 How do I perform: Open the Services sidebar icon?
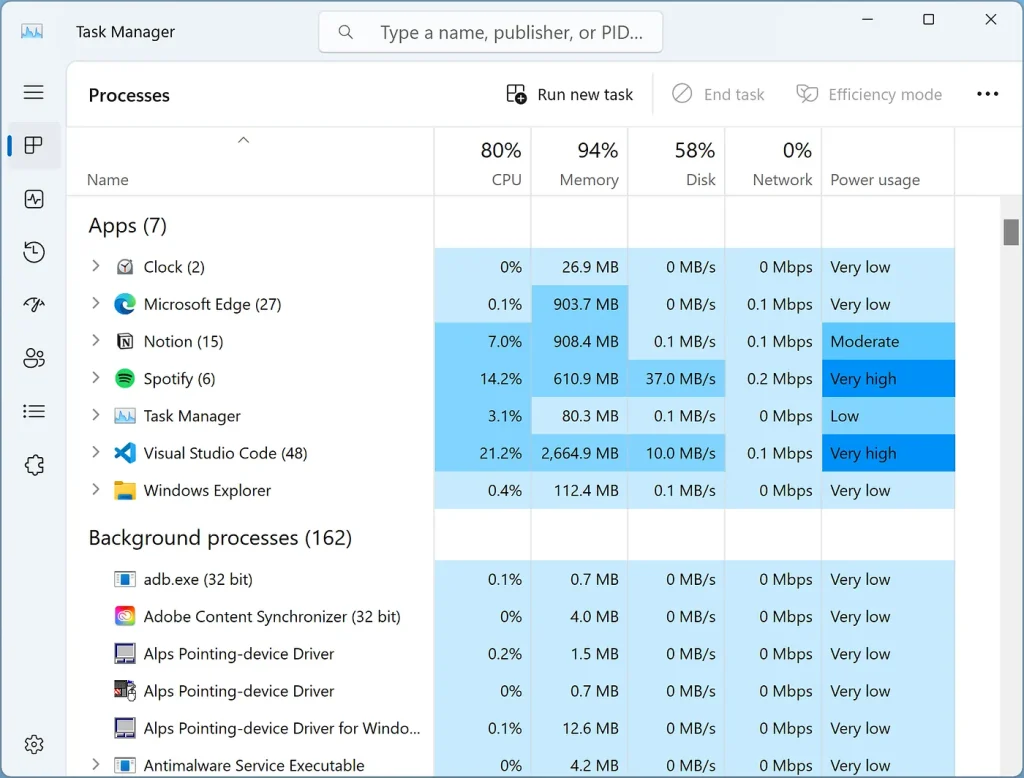coord(33,465)
